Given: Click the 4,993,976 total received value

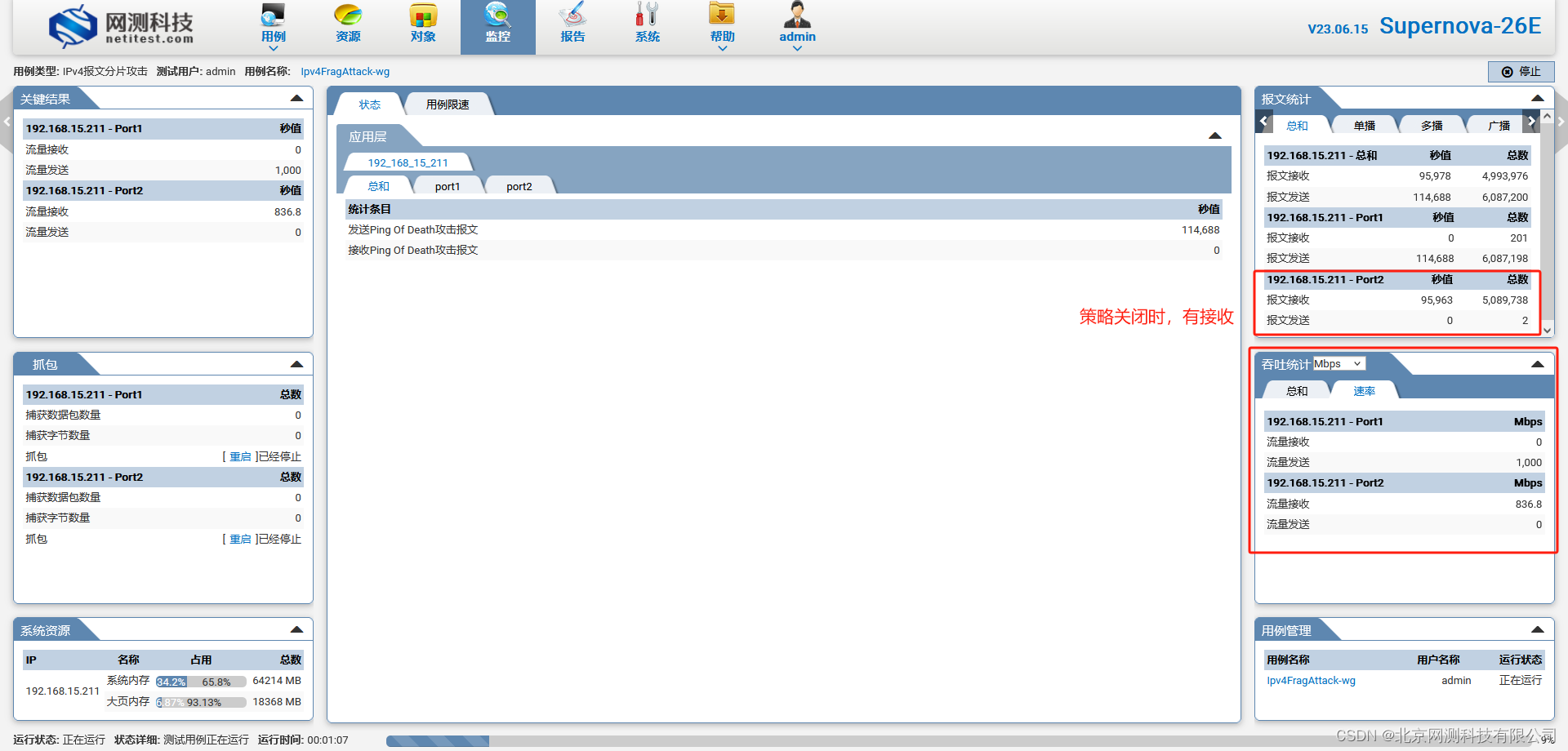Looking at the screenshot, I should 1505,176.
